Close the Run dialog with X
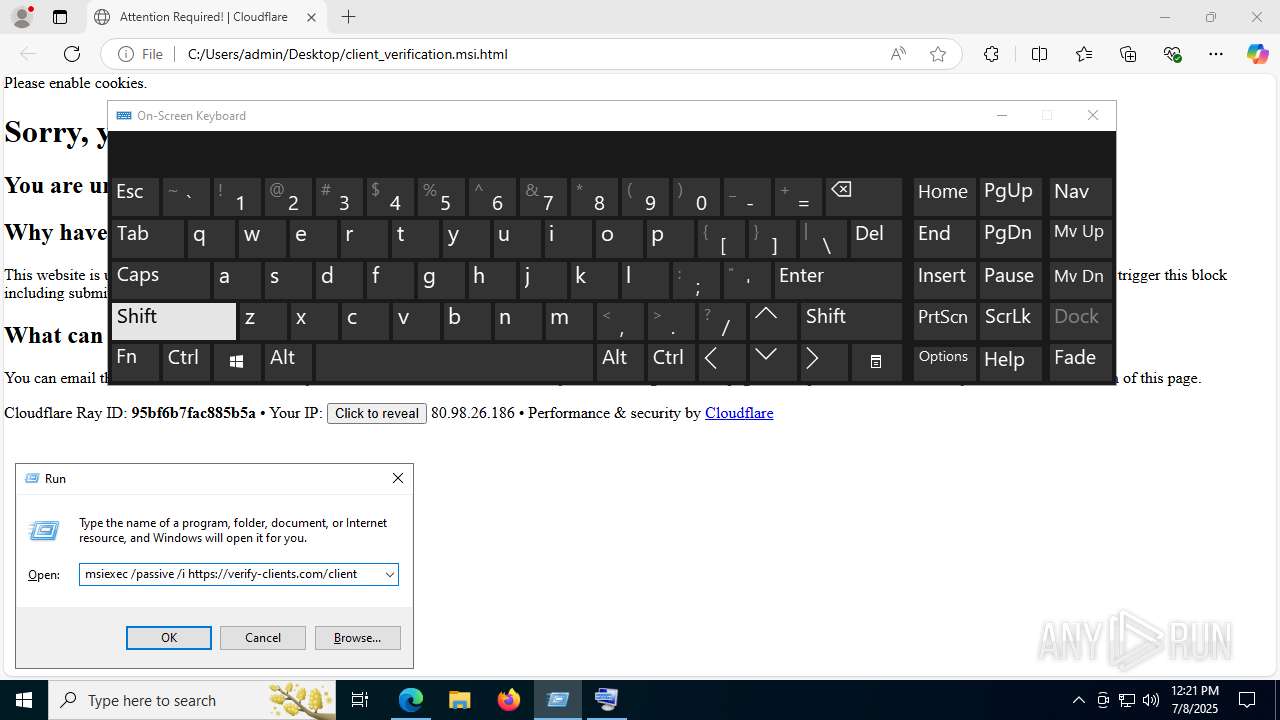 tap(398, 478)
